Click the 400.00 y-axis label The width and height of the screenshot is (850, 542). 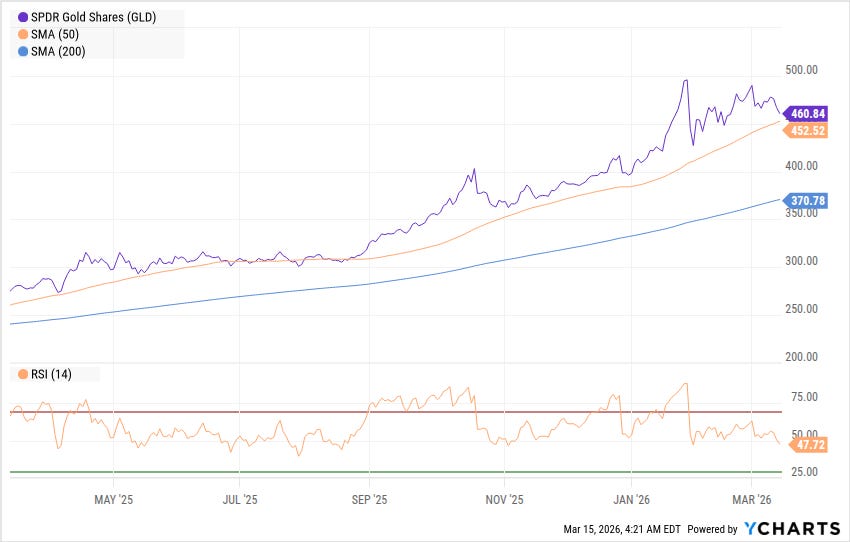(x=801, y=166)
